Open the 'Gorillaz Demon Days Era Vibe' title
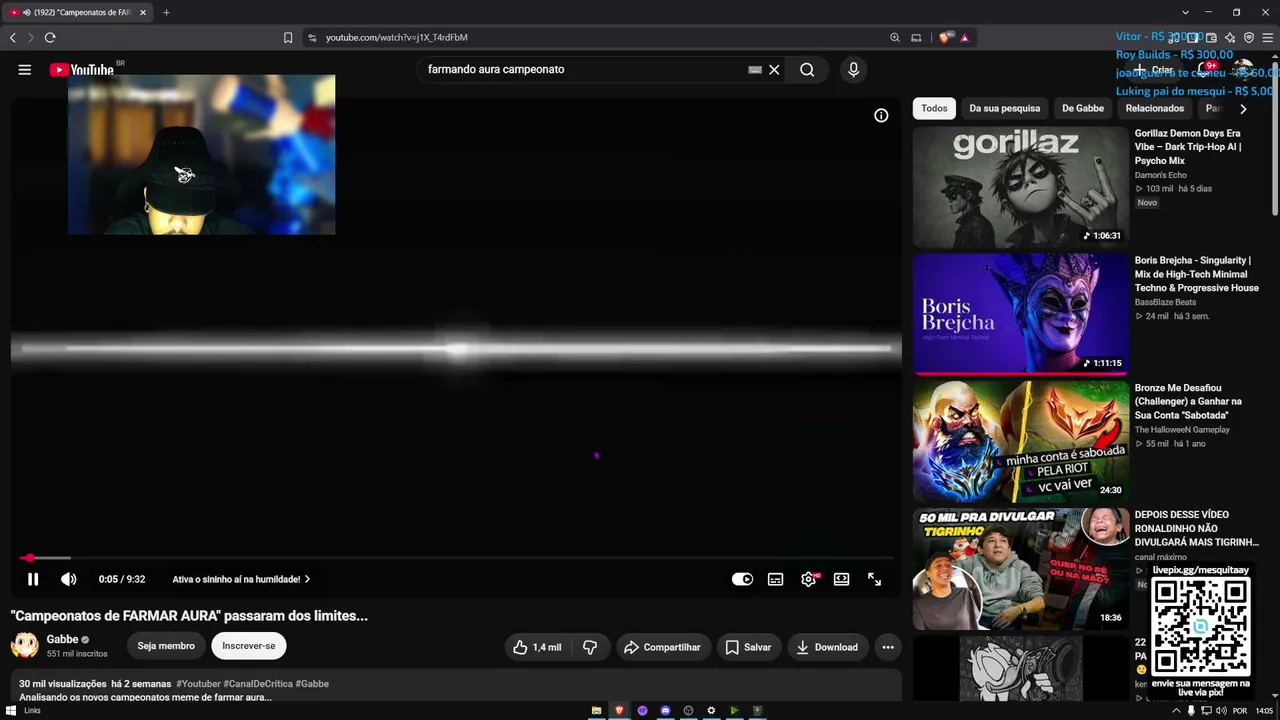The image size is (1280, 720). (x=1188, y=147)
